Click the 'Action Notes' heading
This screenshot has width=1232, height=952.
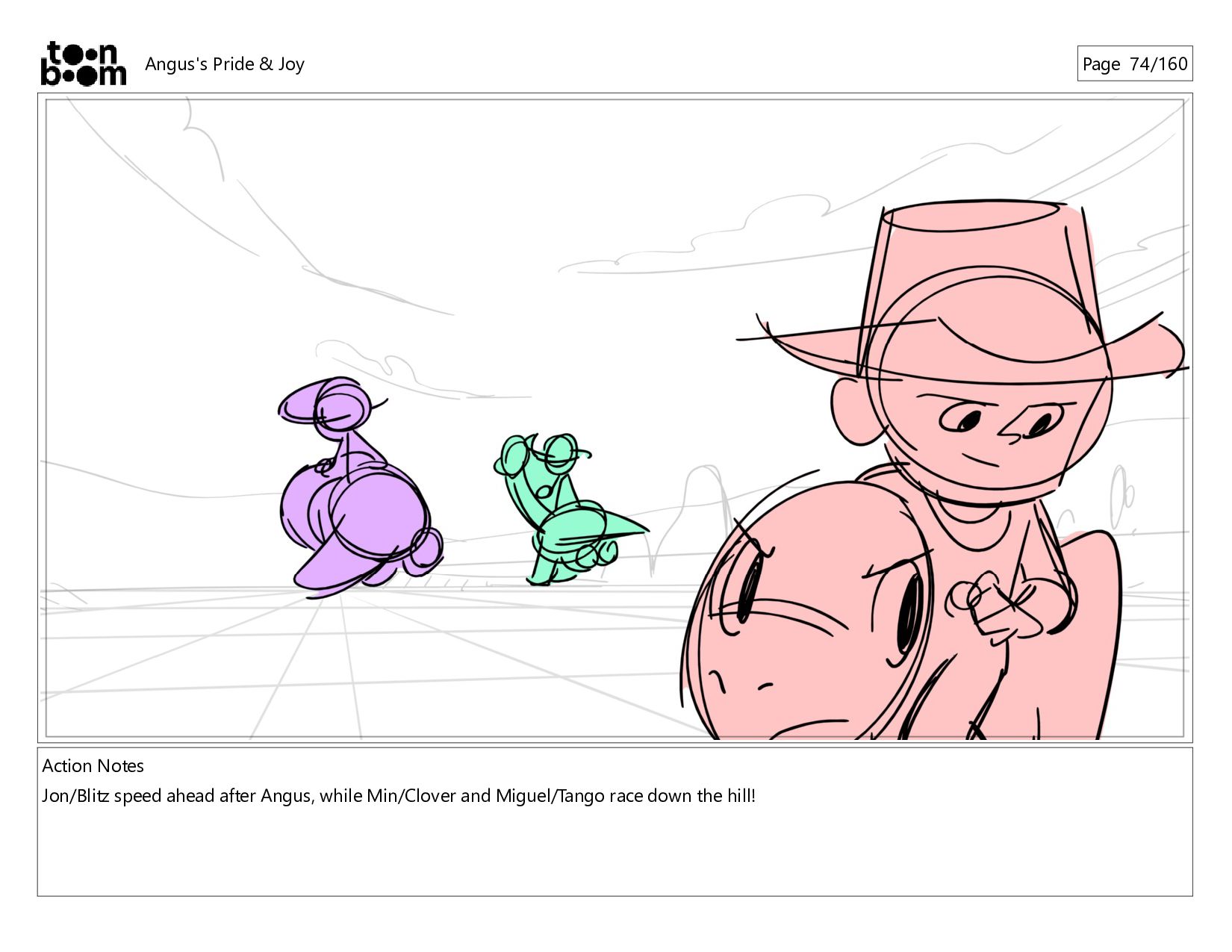coord(93,766)
